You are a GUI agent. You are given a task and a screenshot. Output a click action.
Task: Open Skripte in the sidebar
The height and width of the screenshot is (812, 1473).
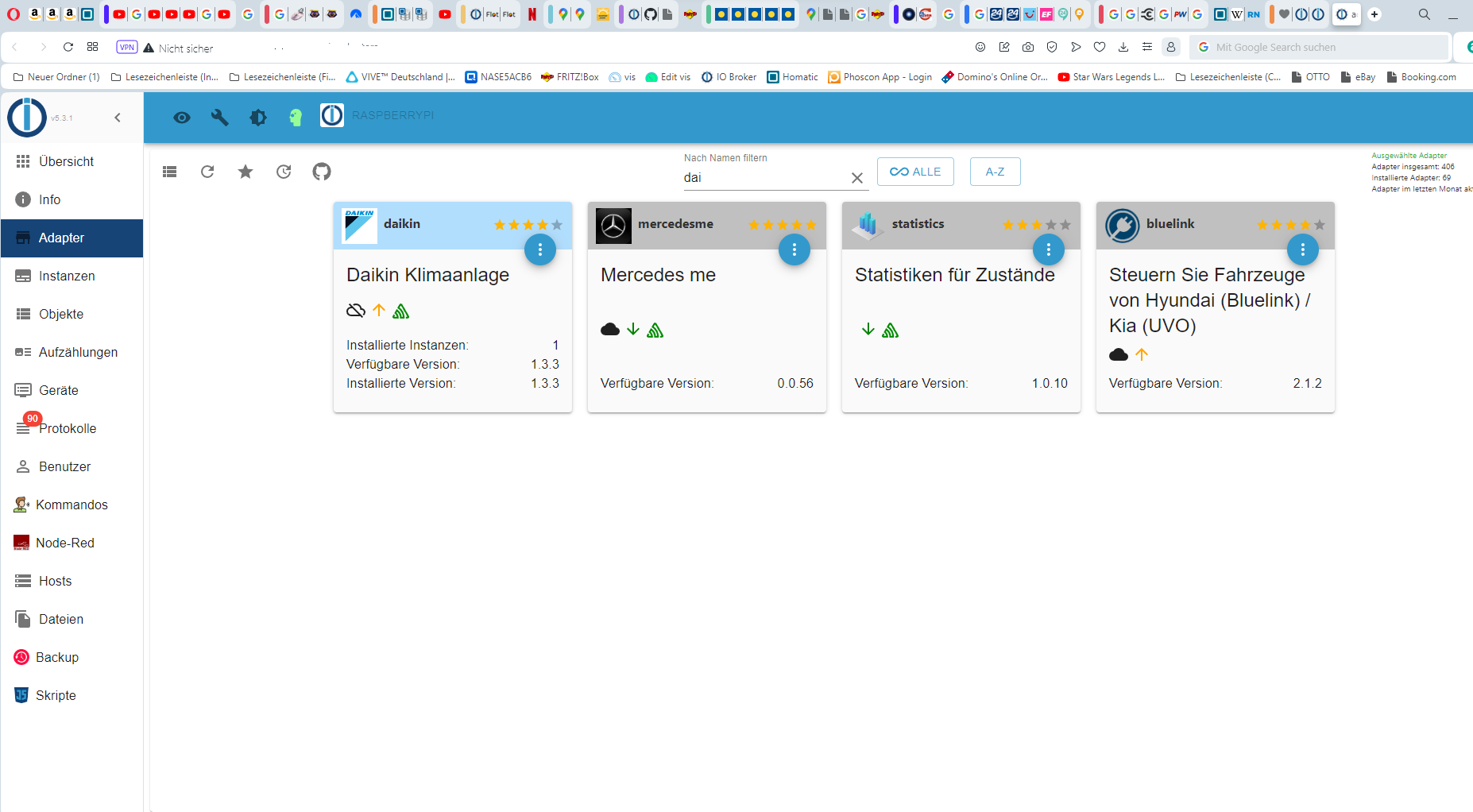(x=72, y=695)
